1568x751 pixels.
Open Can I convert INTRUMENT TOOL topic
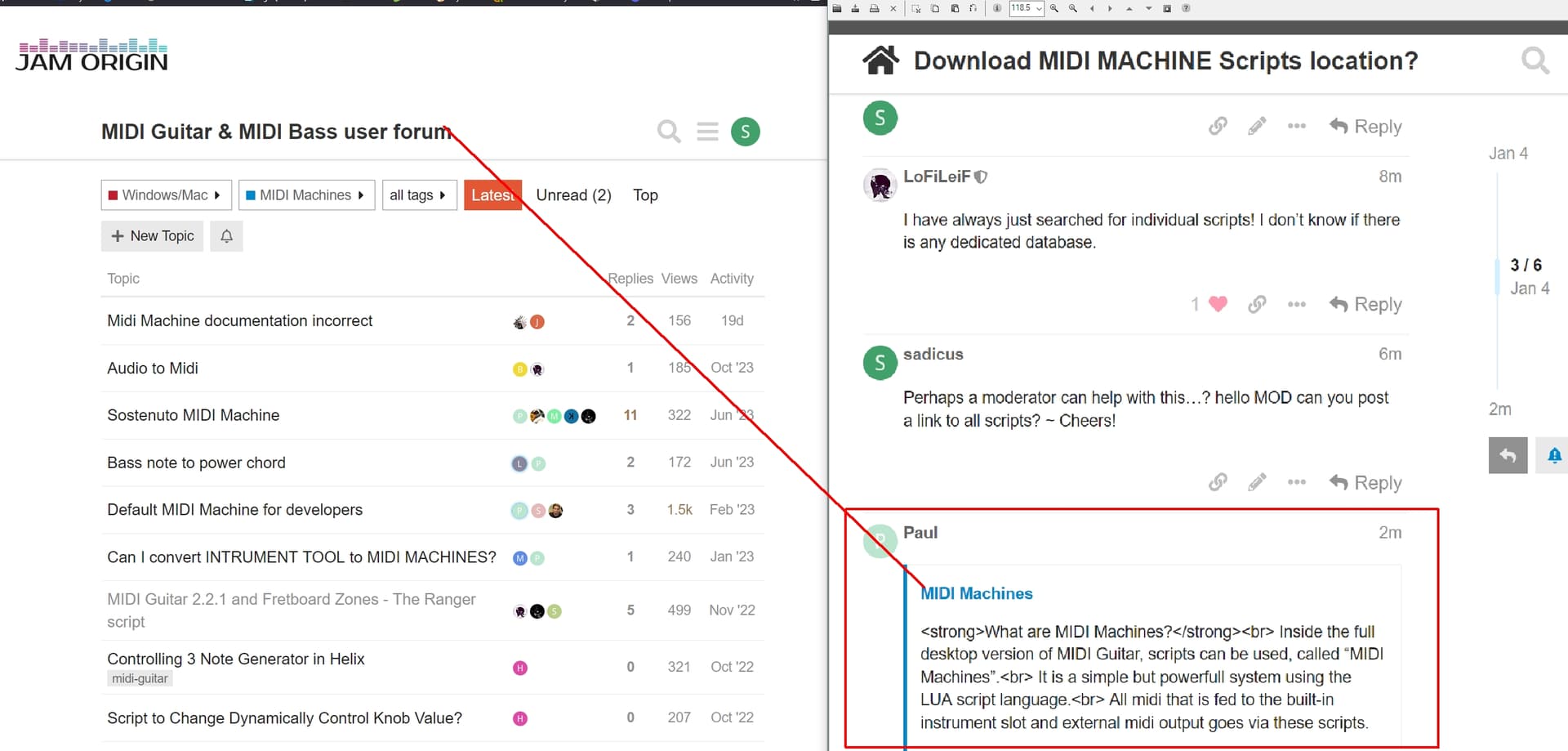(302, 557)
